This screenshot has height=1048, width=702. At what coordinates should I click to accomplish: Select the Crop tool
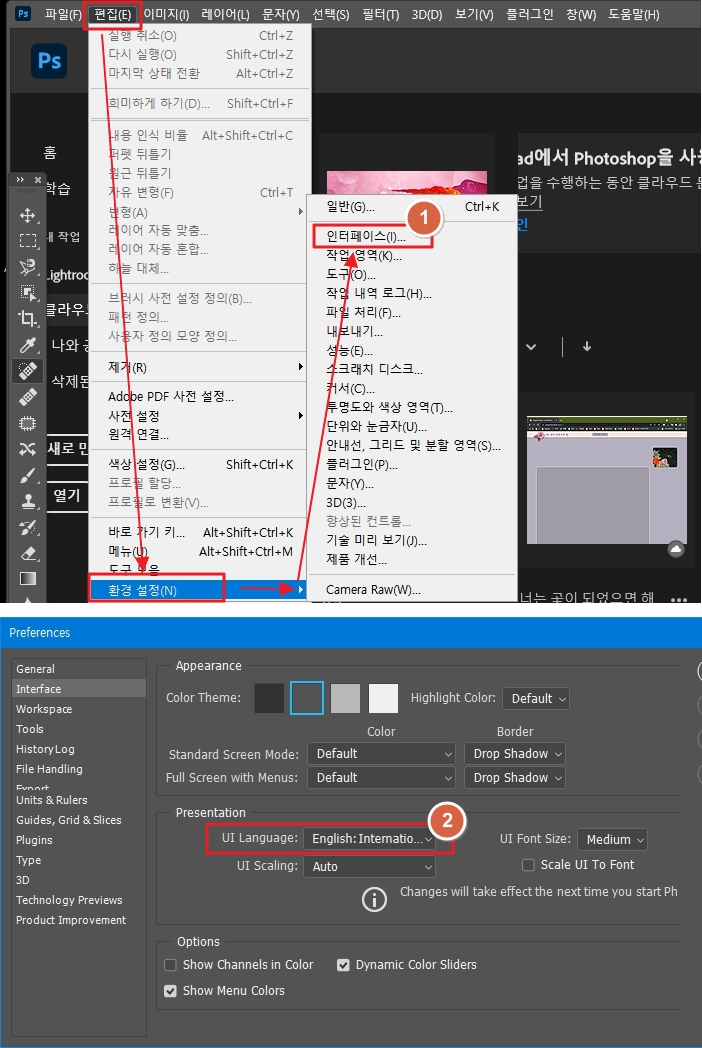coord(27,318)
